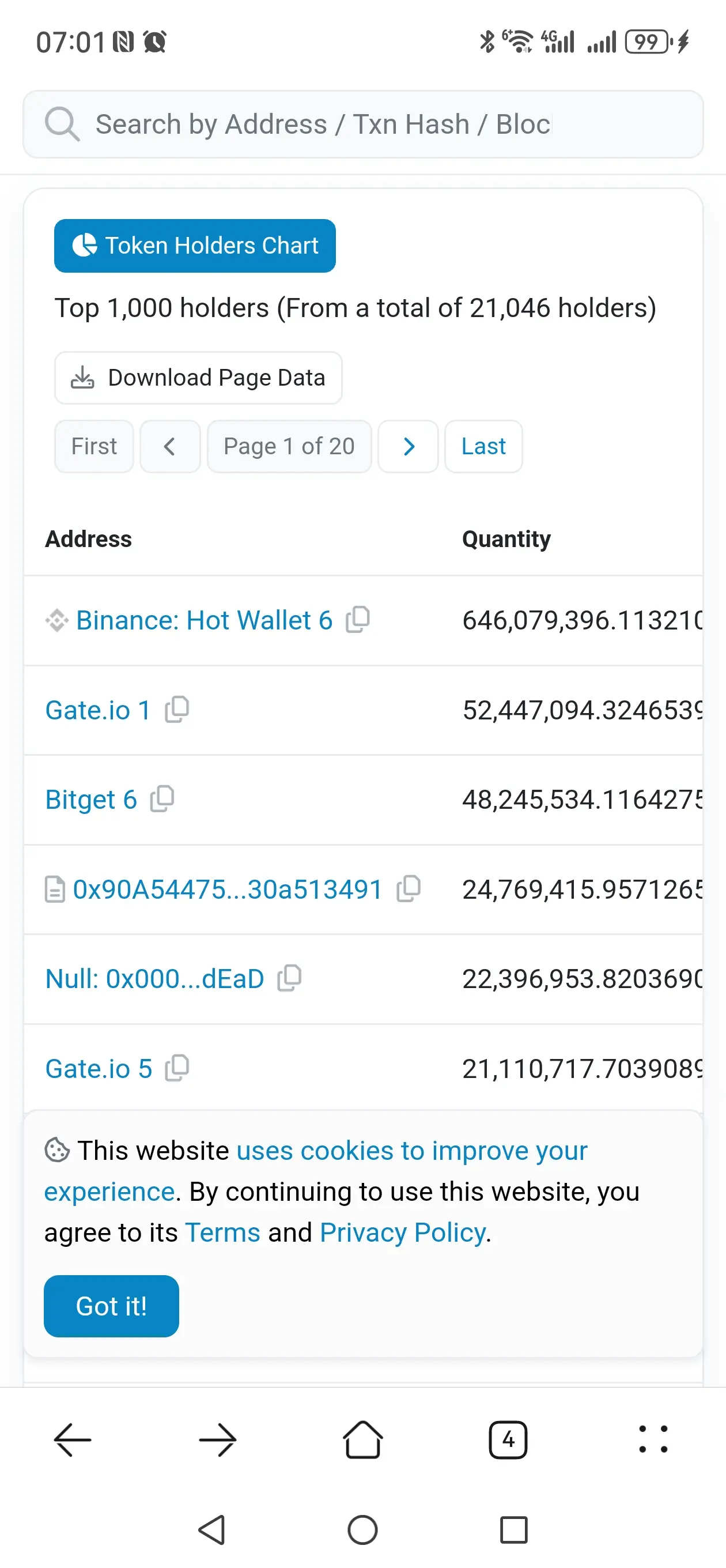This screenshot has height=1568, width=726.
Task: Tap contract icon beside 0x90A54475 address
Action: point(55,889)
